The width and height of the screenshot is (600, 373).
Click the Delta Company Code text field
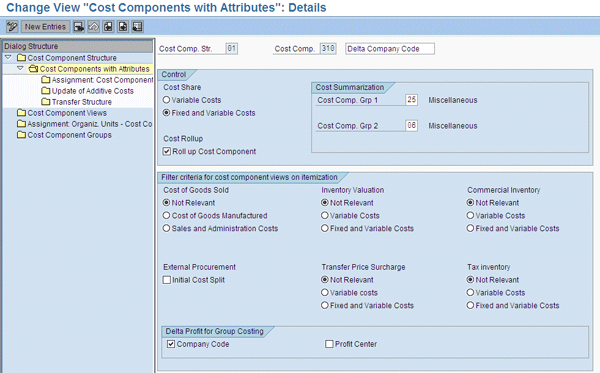(x=390, y=49)
